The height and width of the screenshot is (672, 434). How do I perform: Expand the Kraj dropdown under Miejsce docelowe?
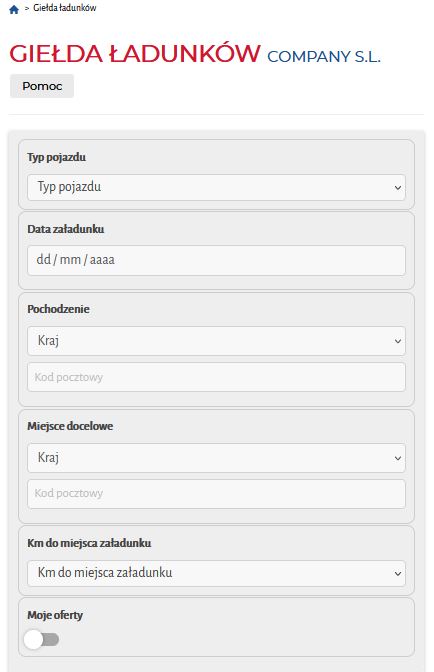click(x=216, y=458)
